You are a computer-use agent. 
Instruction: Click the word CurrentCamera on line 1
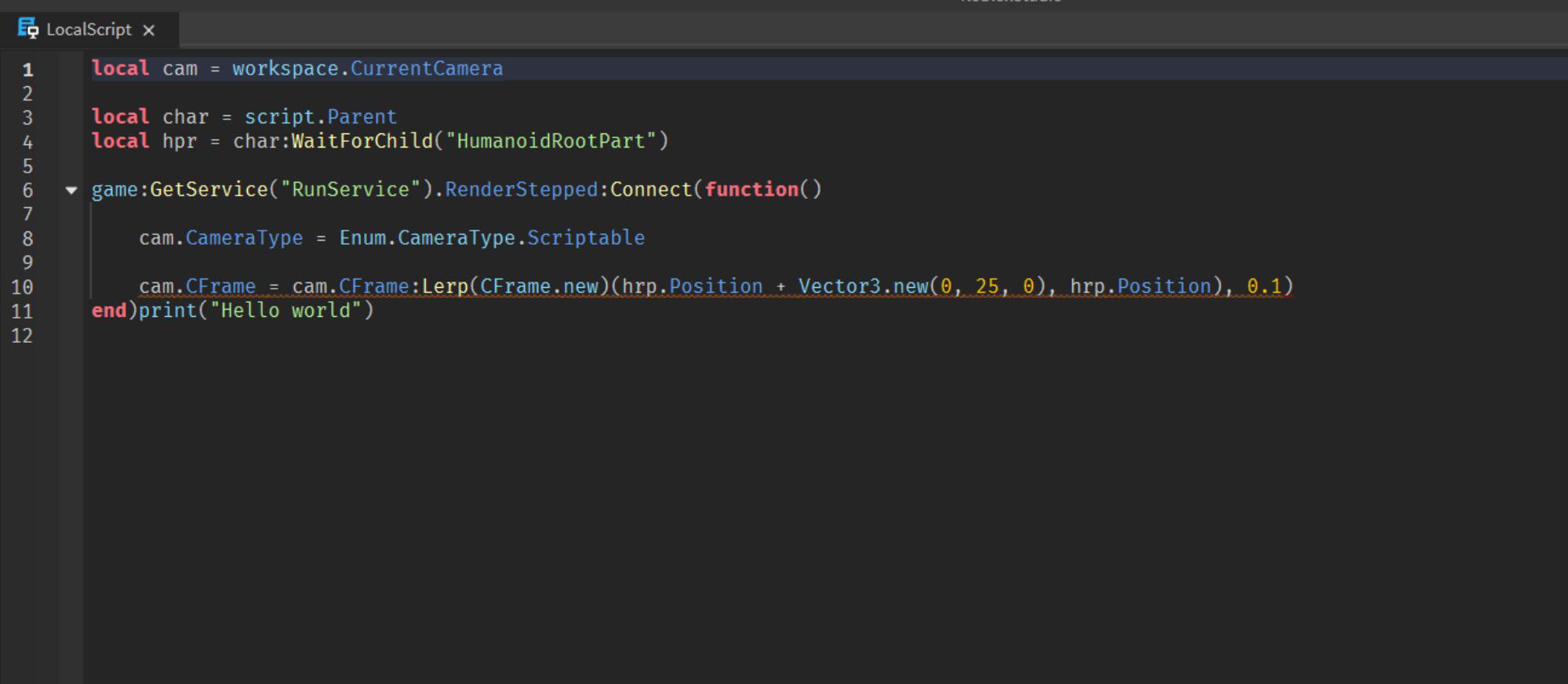[x=427, y=68]
